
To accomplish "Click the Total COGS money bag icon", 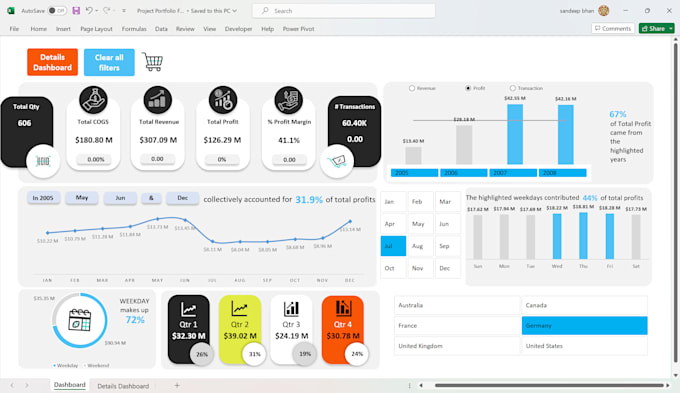I will pos(93,100).
